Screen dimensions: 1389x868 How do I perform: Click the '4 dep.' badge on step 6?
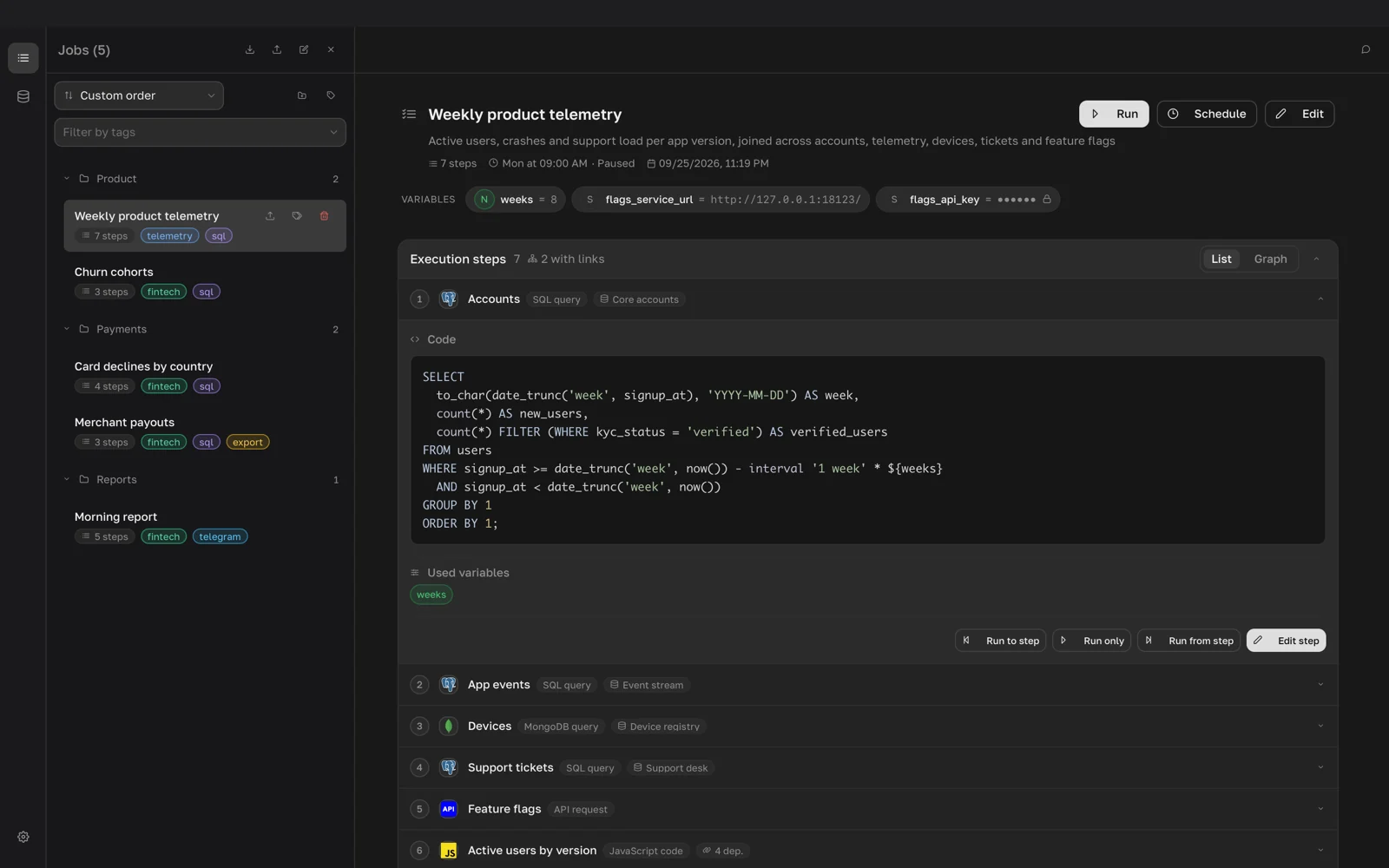(722, 851)
